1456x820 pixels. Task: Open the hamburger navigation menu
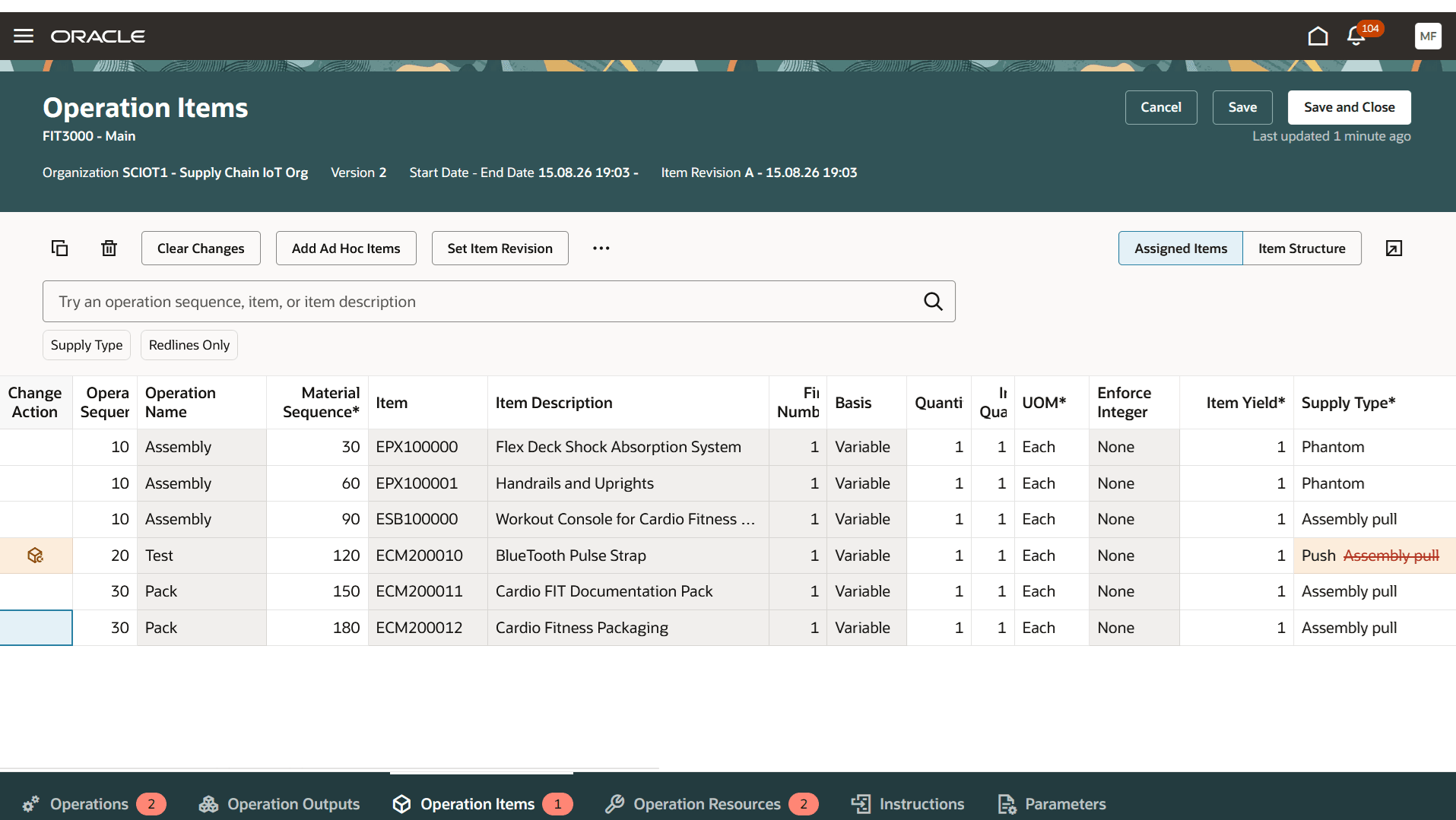coord(24,36)
